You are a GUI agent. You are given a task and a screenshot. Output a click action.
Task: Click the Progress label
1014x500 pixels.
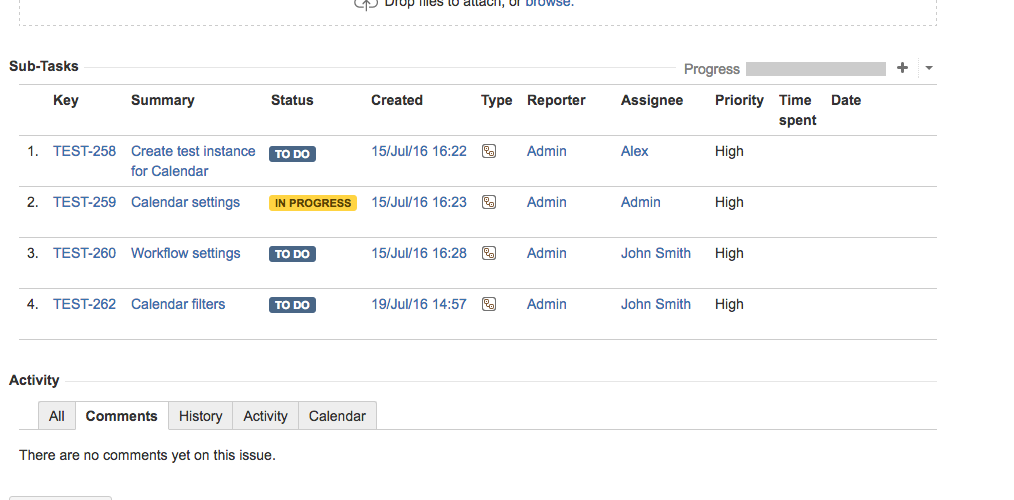pyautogui.click(x=711, y=69)
